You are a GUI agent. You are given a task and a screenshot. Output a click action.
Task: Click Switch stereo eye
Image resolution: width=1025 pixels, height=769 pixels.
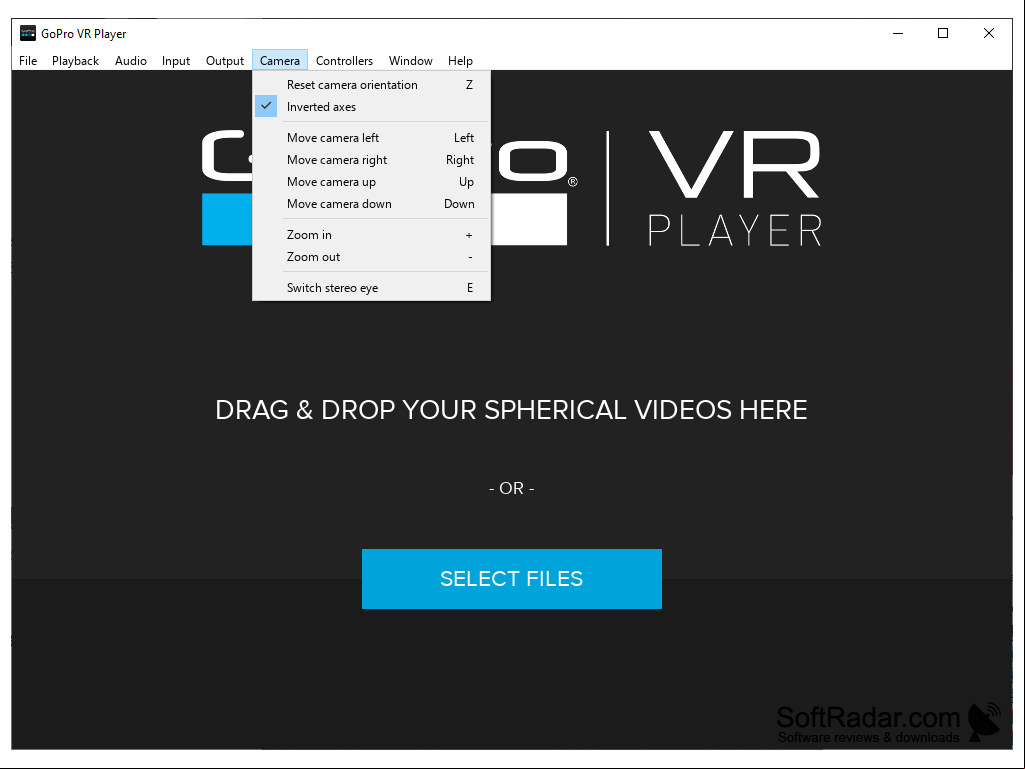(x=371, y=288)
